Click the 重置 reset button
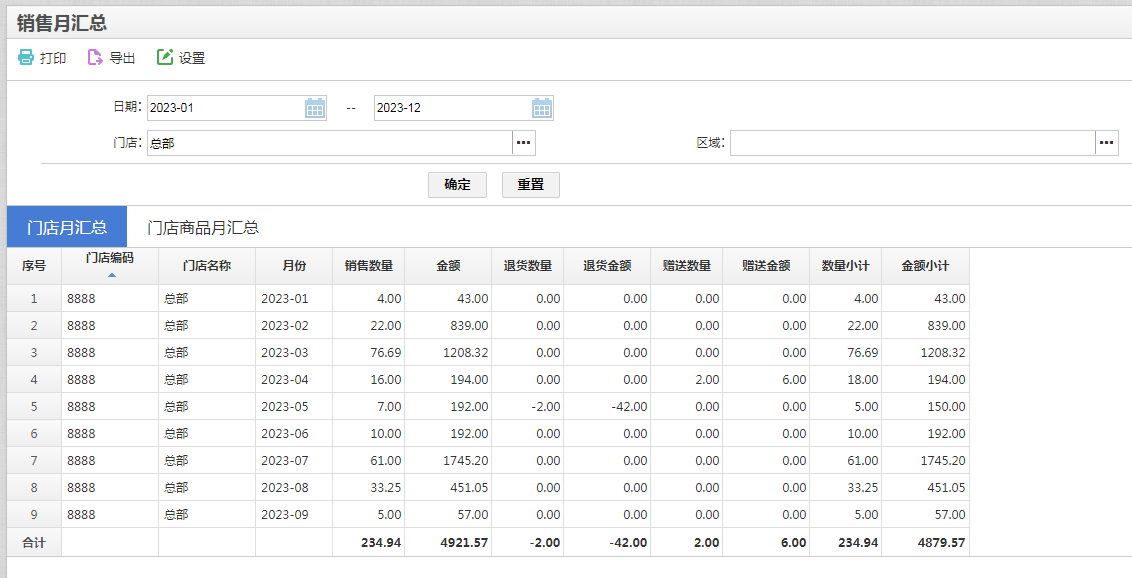This screenshot has height=578, width=1132. 531,185
